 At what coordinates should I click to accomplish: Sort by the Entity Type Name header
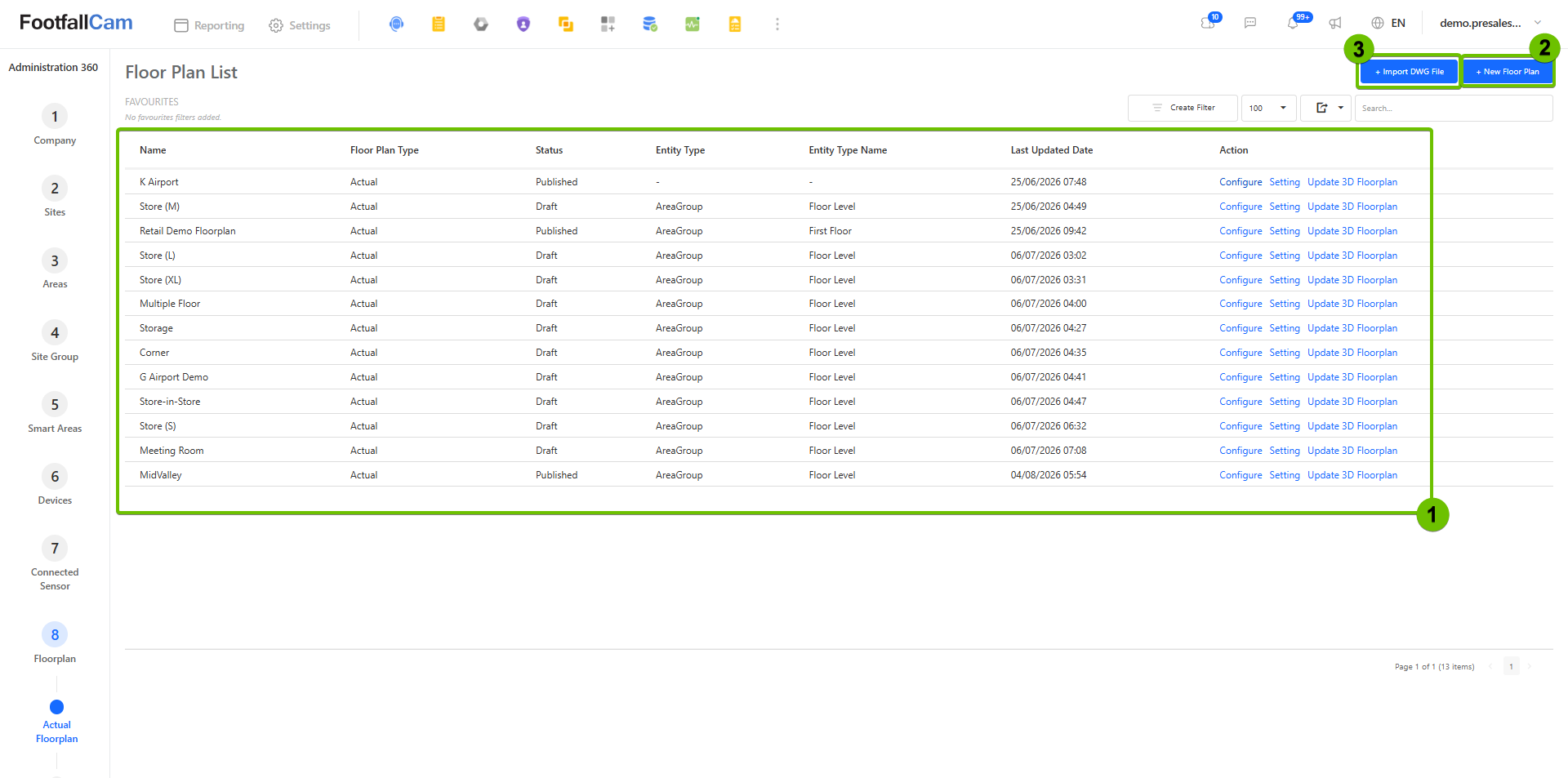tap(848, 150)
